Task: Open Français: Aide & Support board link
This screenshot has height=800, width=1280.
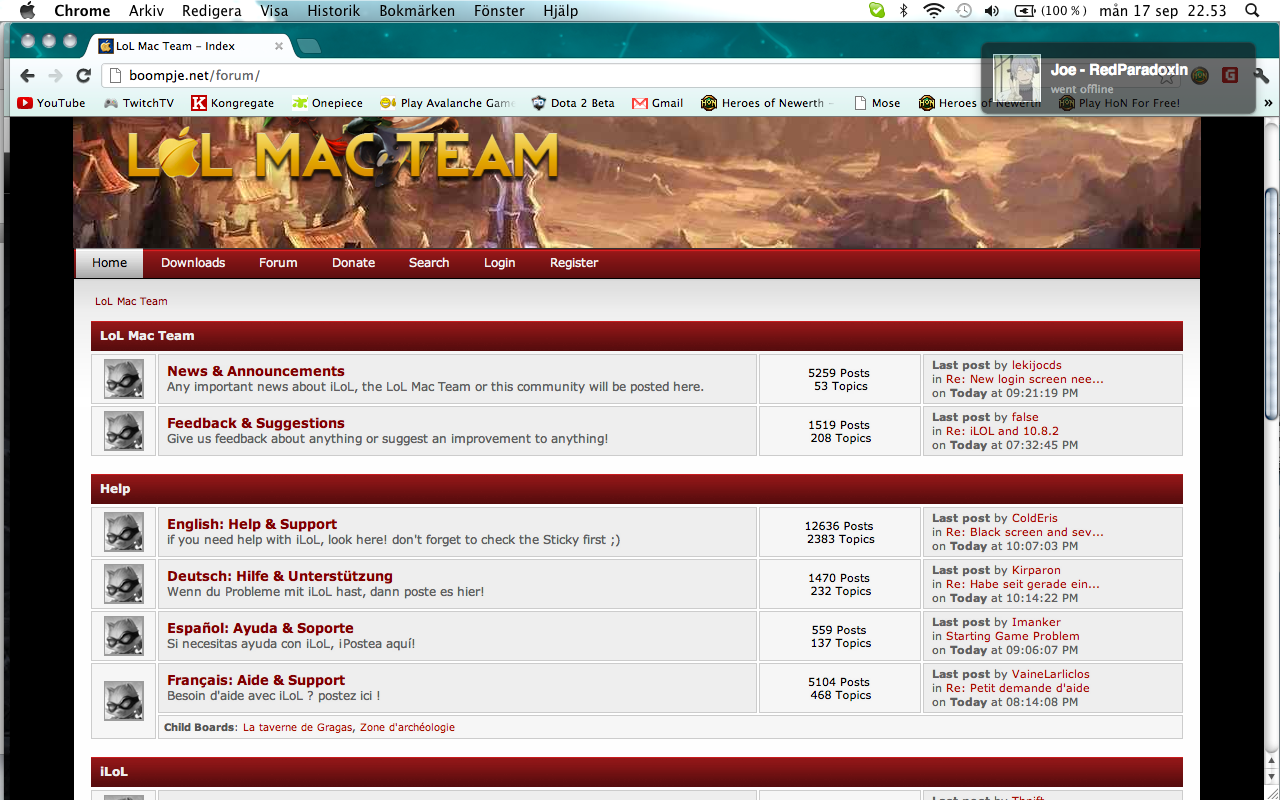Action: 256,680
